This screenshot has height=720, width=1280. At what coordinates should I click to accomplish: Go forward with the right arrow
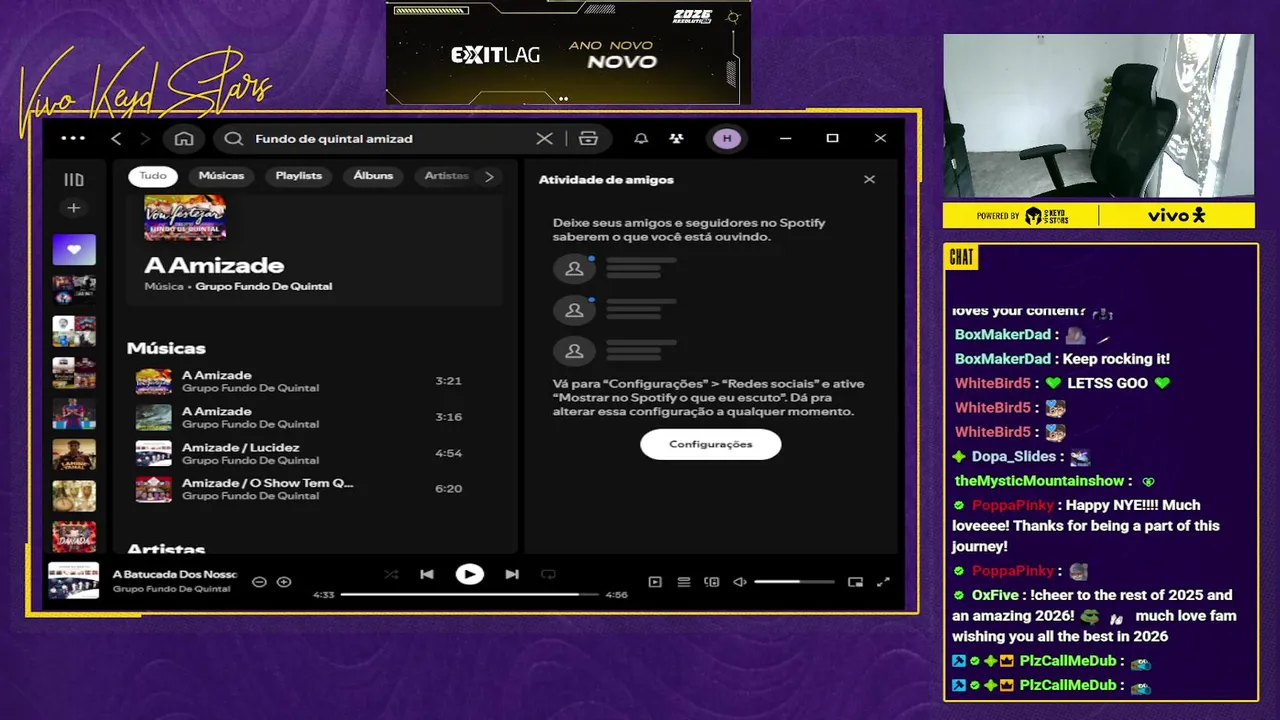[x=145, y=139]
